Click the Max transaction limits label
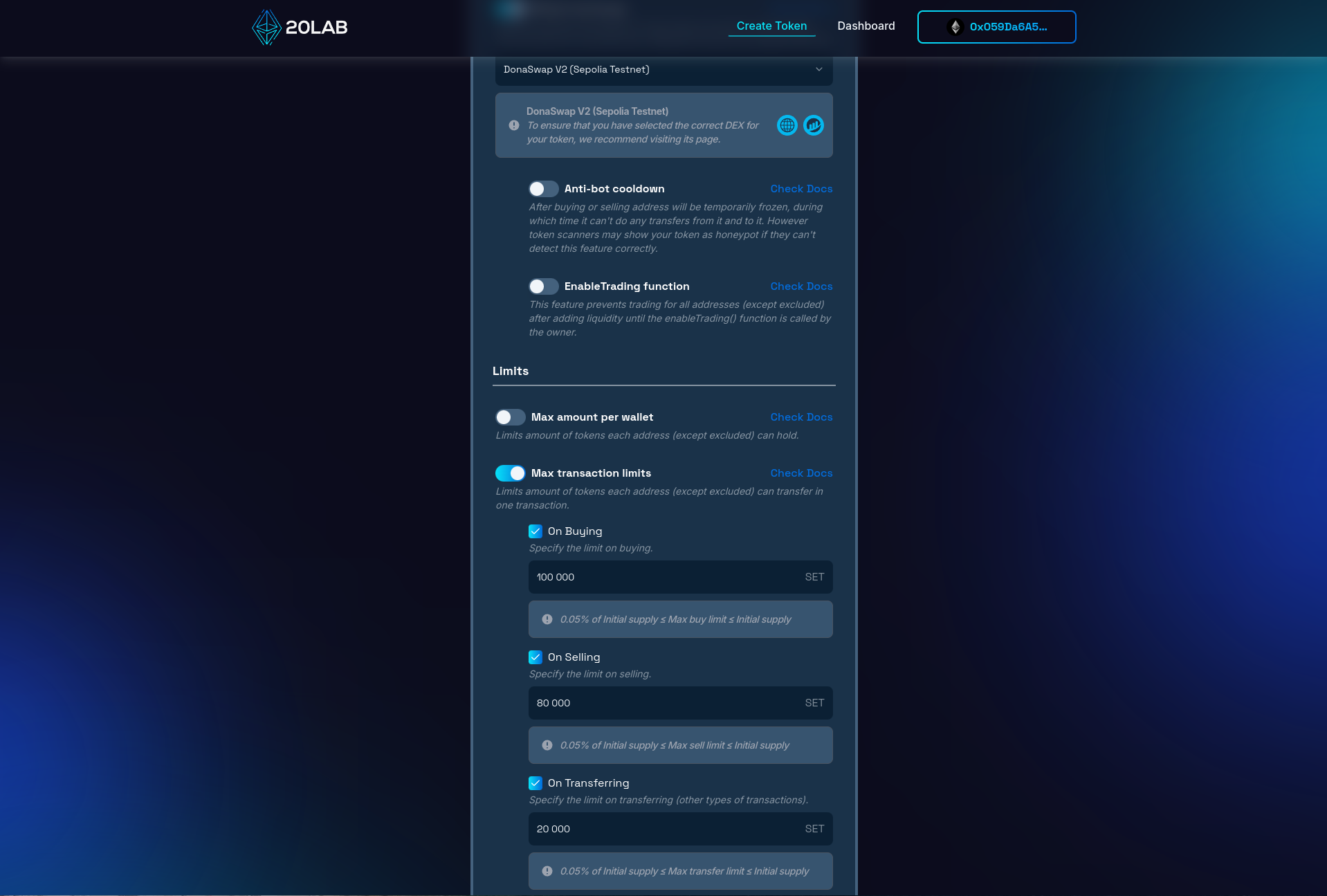The width and height of the screenshot is (1327, 896). coord(591,473)
